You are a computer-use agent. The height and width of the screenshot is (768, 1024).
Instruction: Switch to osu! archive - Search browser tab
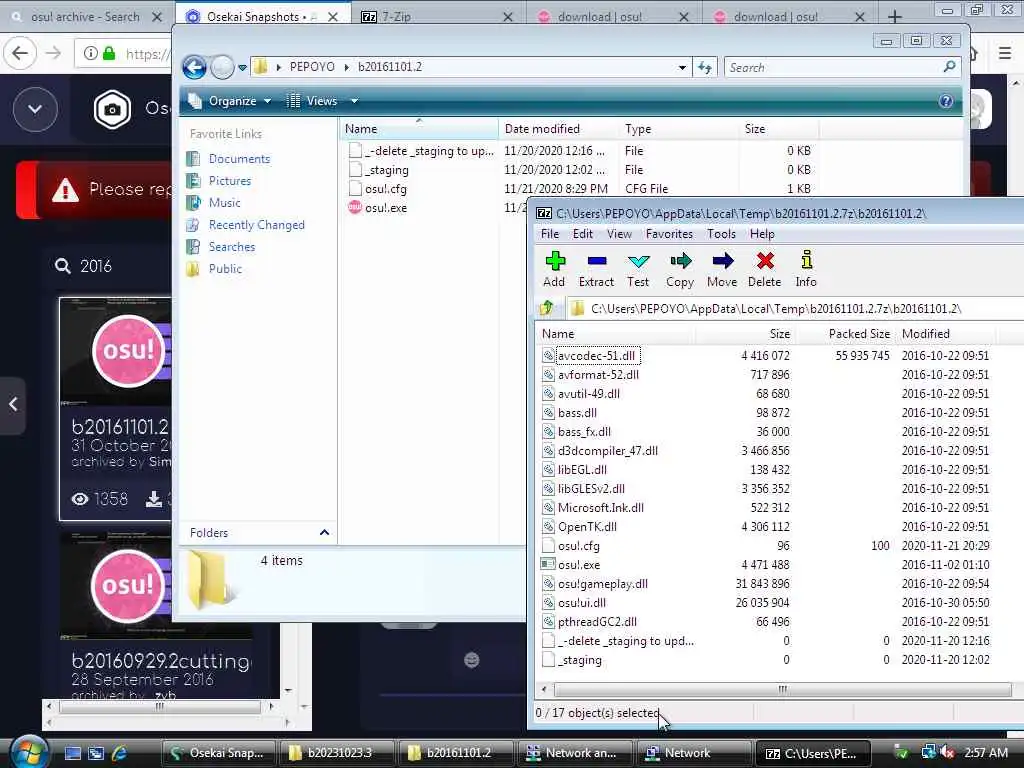click(x=85, y=16)
